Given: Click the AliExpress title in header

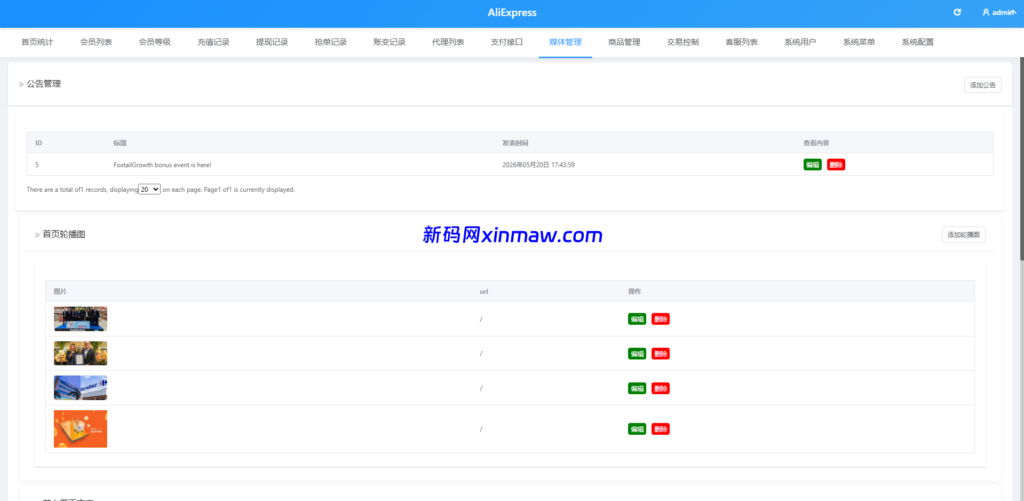Looking at the screenshot, I should 512,12.
